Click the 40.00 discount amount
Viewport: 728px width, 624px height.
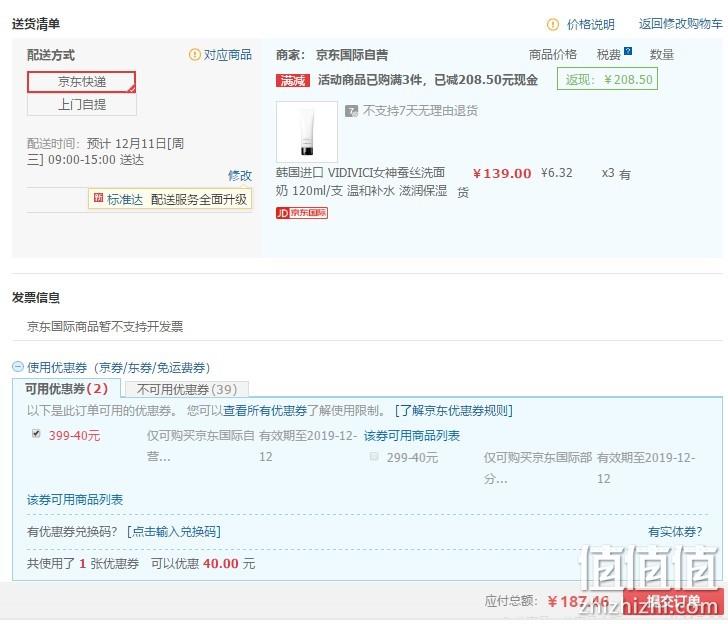click(221, 564)
